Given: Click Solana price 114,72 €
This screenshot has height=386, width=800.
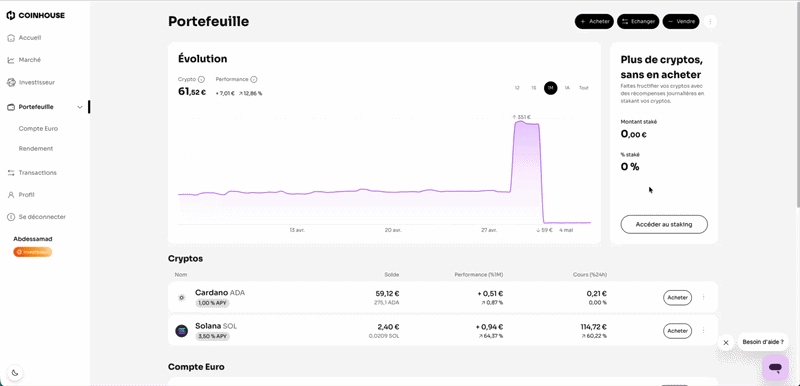Looking at the screenshot, I should tap(592, 327).
